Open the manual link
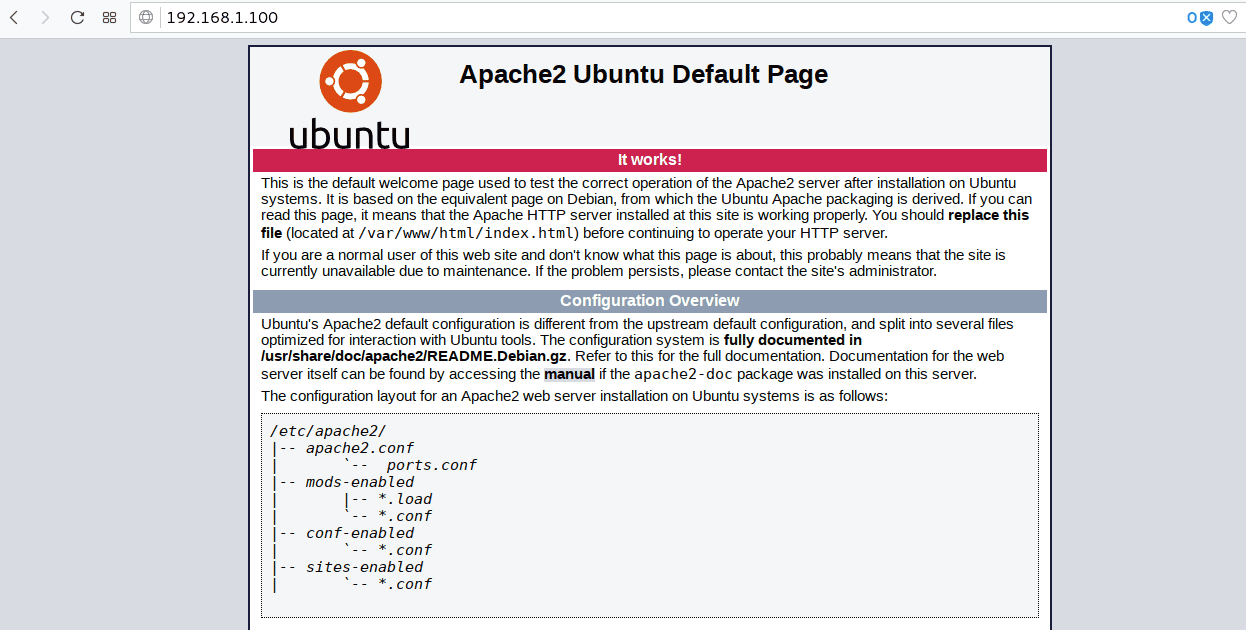1246x630 pixels. click(x=569, y=375)
